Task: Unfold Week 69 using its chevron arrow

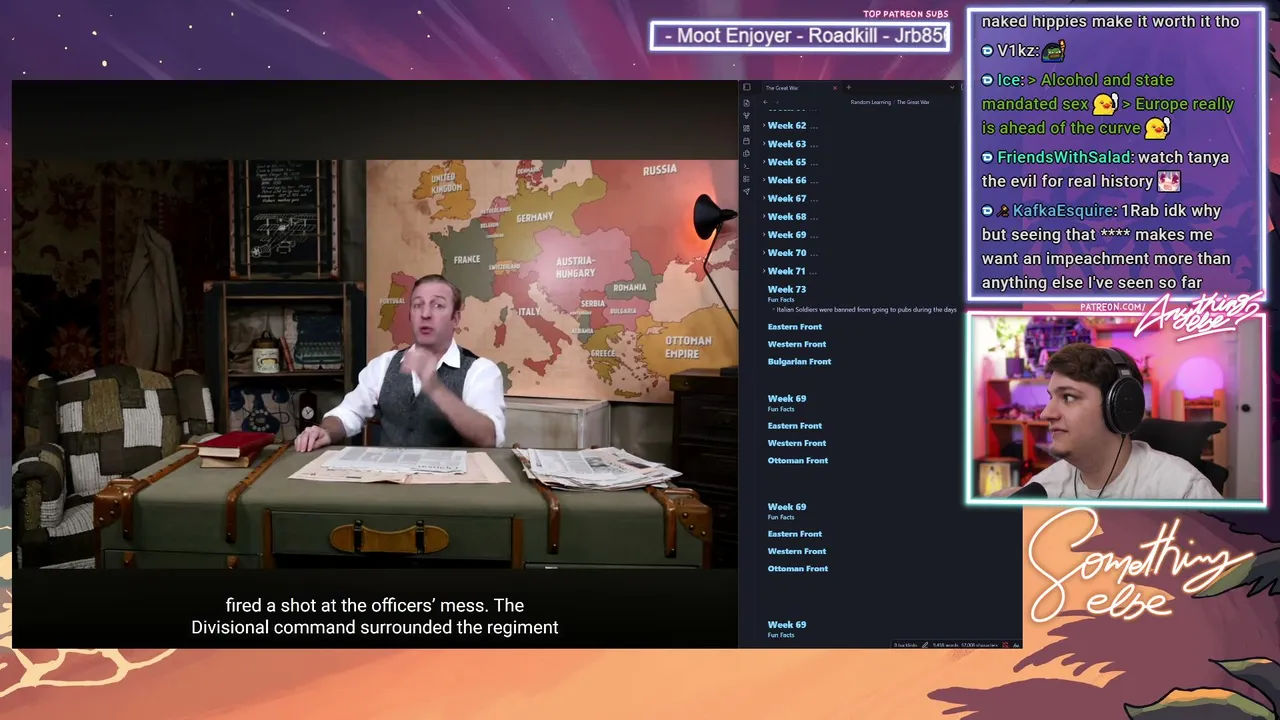Action: (764, 235)
